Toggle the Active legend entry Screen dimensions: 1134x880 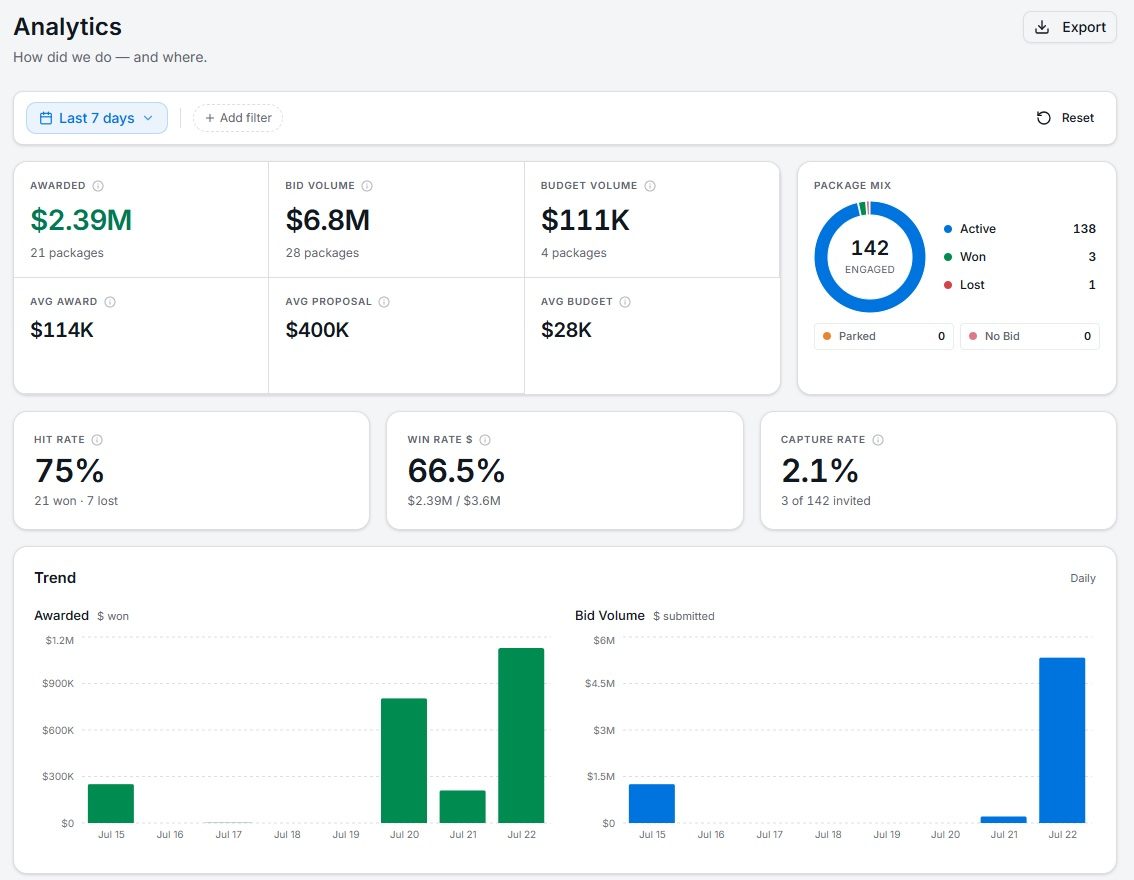click(x=1019, y=228)
